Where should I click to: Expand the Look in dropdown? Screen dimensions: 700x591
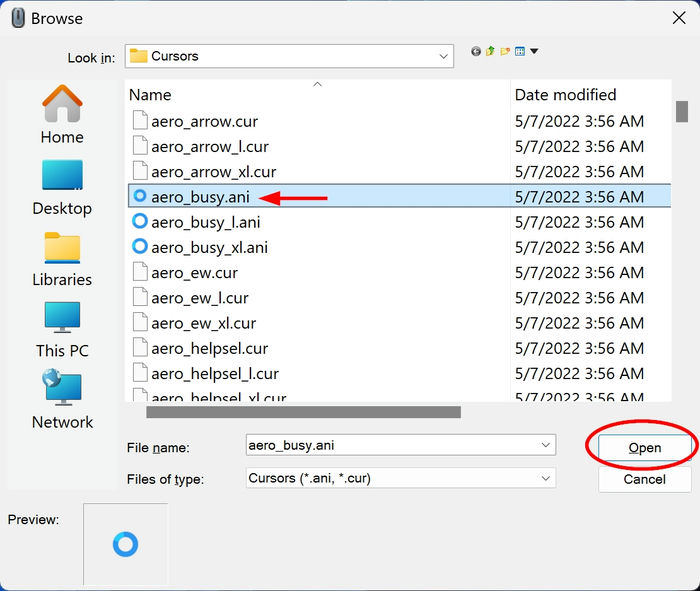pyautogui.click(x=443, y=56)
